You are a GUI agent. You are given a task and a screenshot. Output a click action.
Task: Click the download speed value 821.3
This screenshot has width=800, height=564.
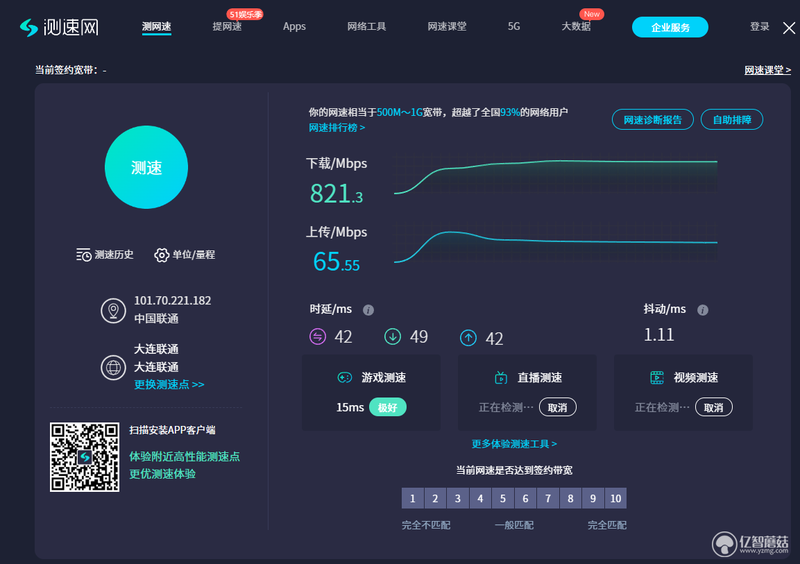click(x=337, y=194)
